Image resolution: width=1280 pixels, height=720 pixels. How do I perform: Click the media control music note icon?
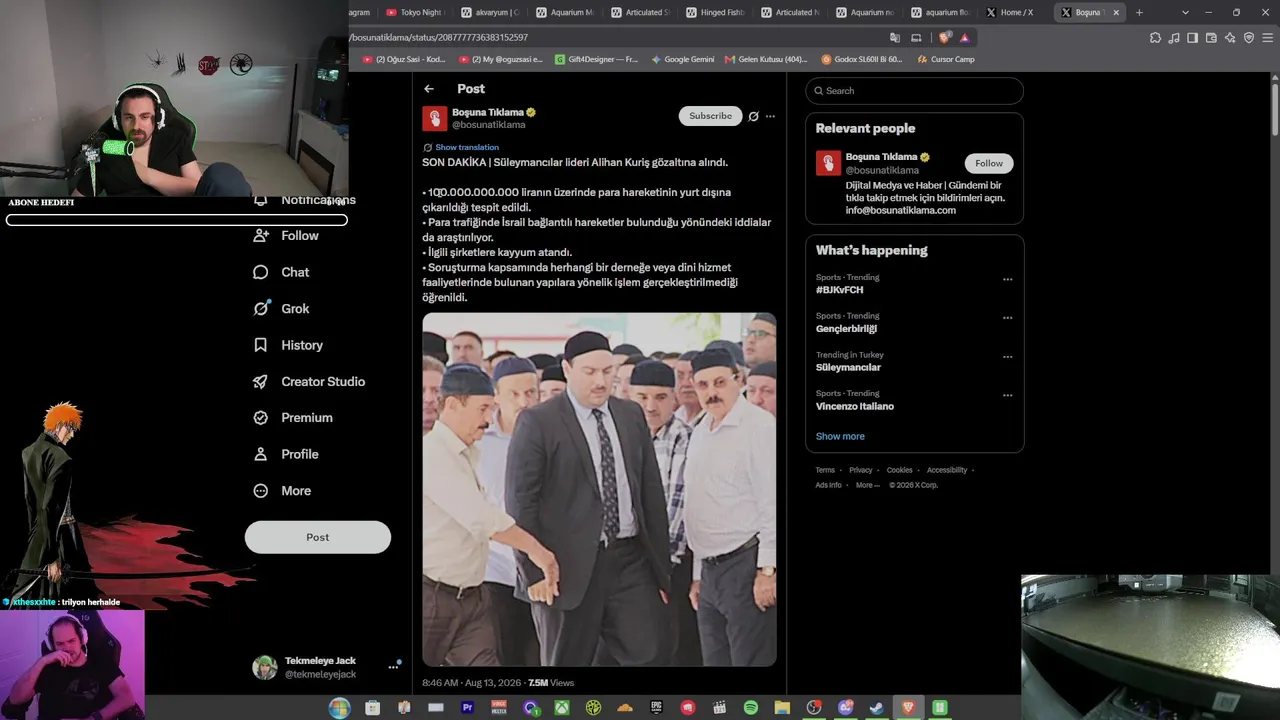tap(1174, 37)
